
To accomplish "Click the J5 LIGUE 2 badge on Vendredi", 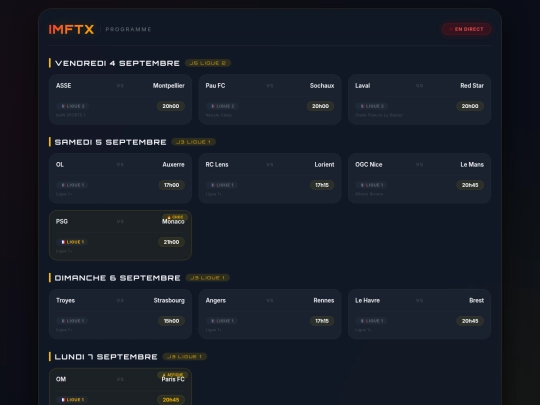I will pos(208,63).
